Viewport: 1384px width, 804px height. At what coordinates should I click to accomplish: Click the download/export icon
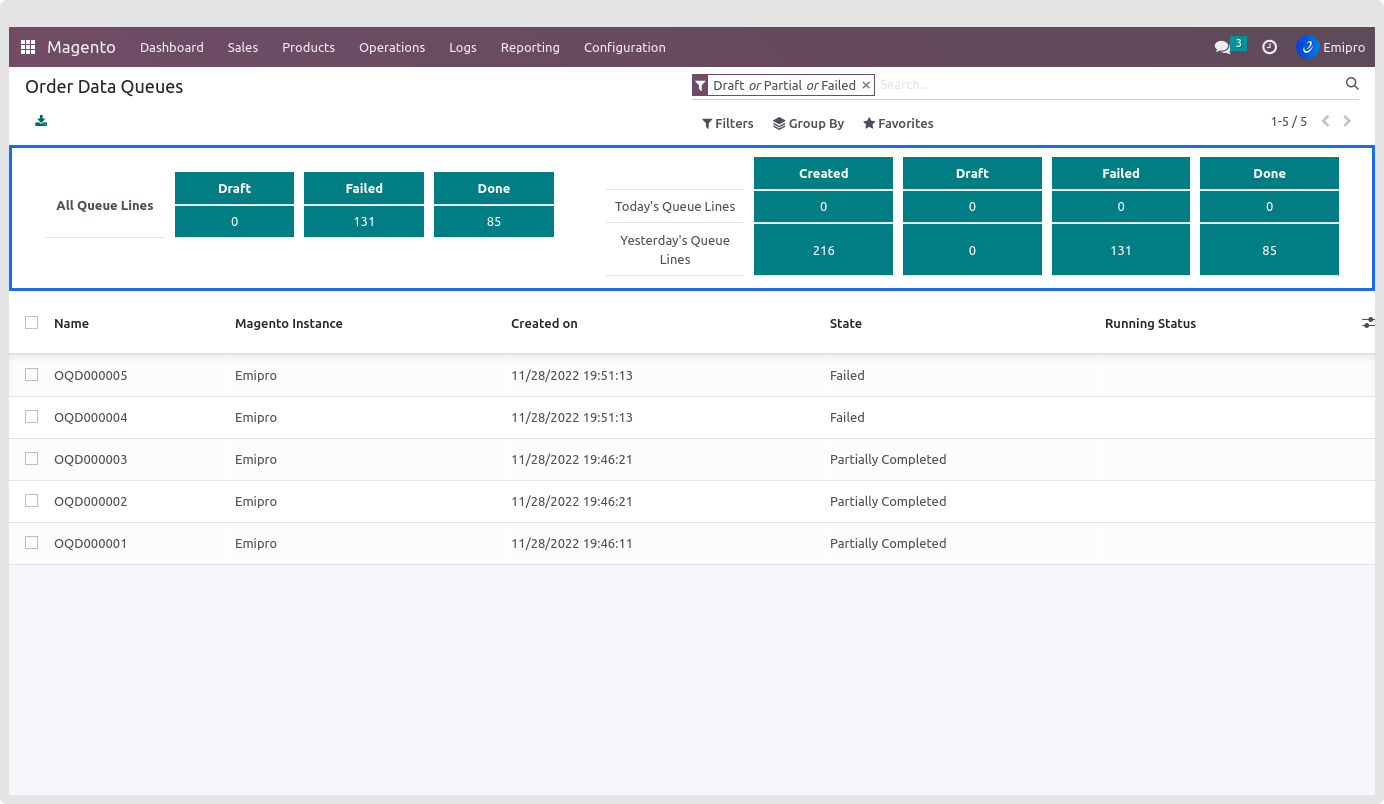41,121
